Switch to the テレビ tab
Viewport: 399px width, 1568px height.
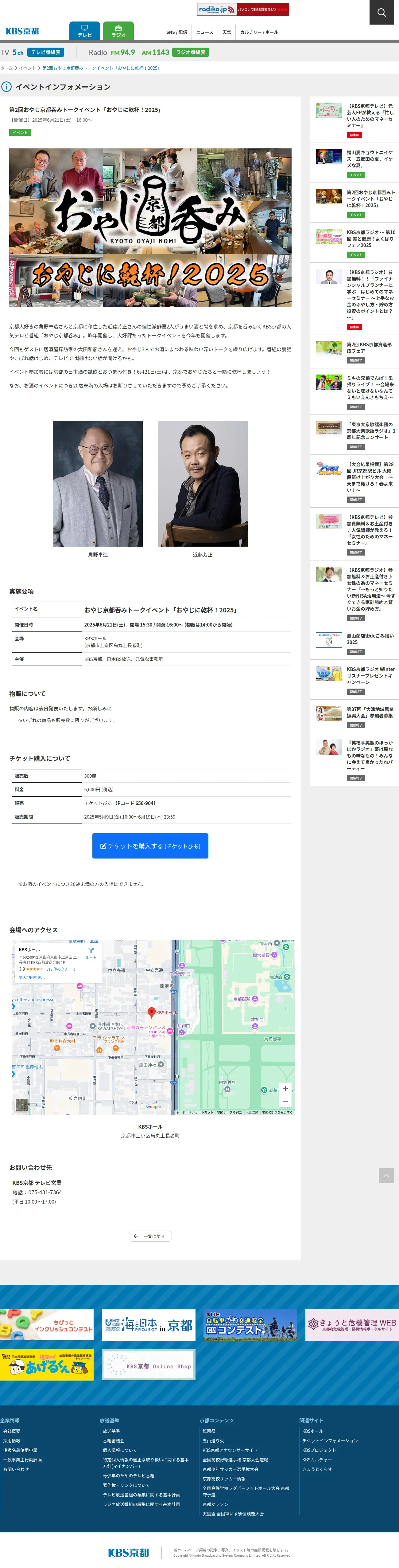84,31
